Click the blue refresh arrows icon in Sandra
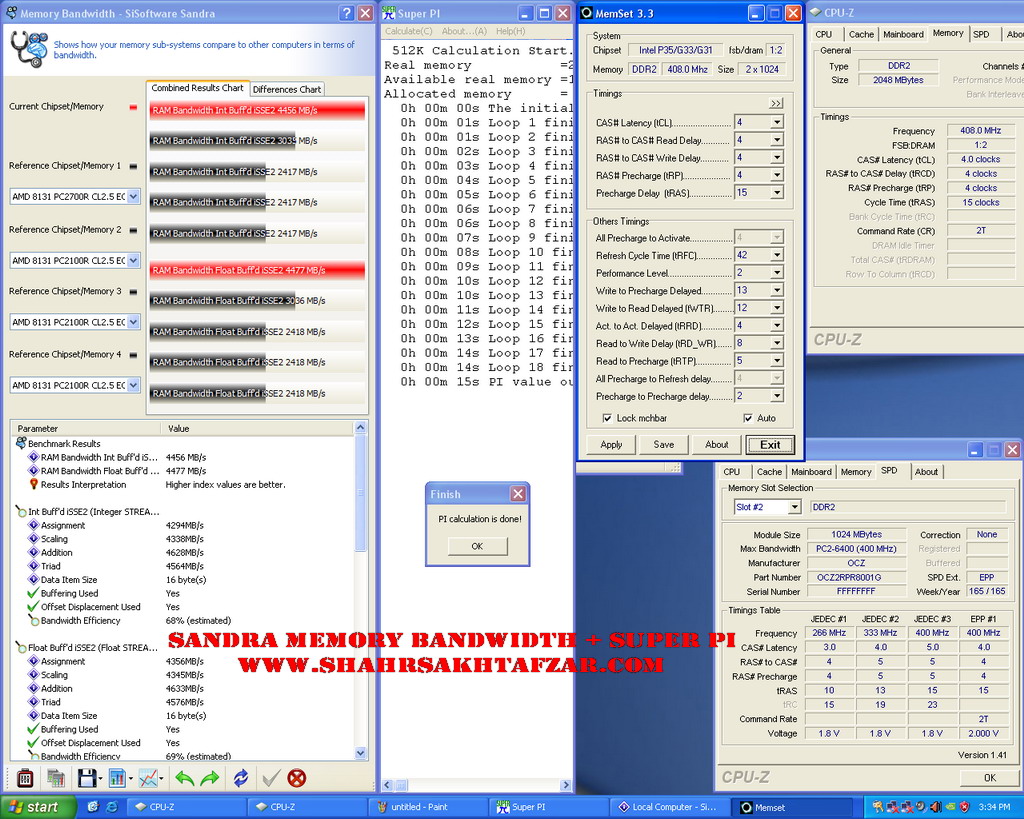The width and height of the screenshot is (1024, 819). [241, 778]
